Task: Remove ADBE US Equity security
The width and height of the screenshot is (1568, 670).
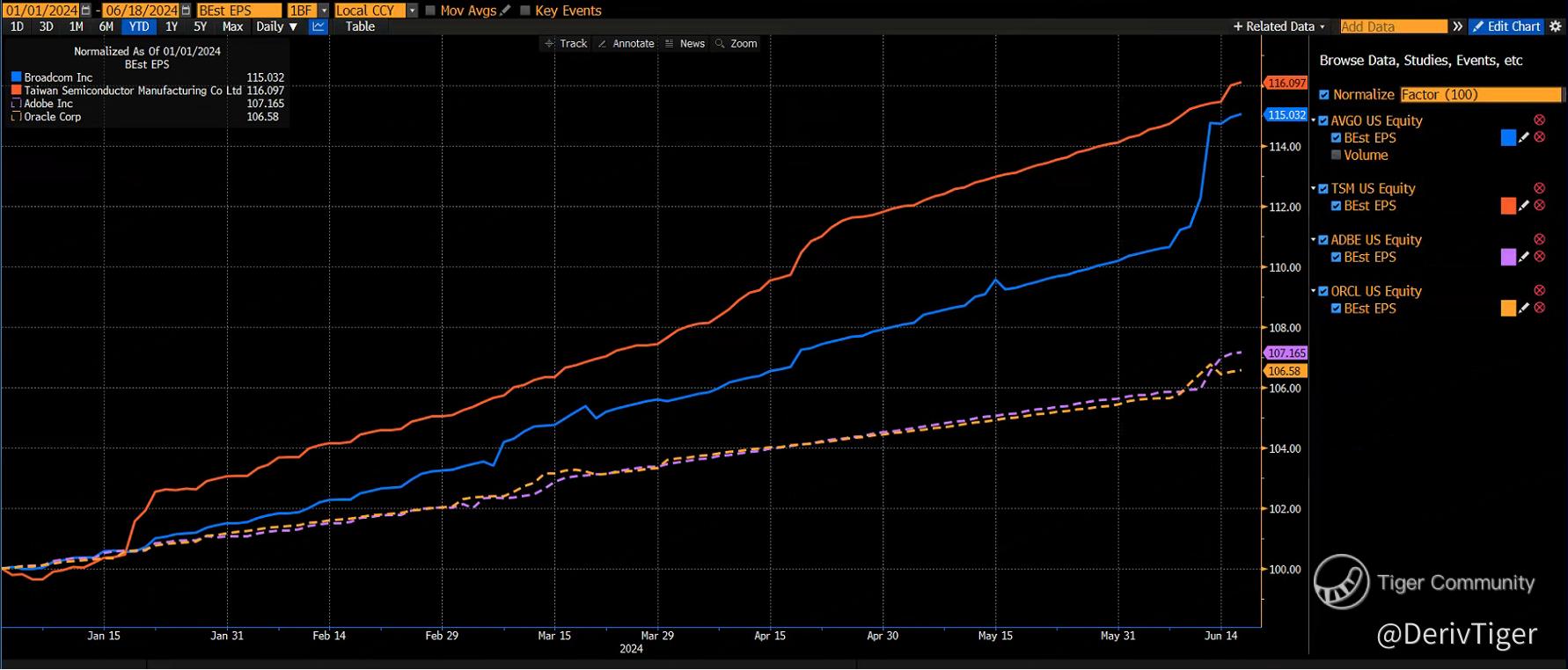Action: pos(1539,239)
